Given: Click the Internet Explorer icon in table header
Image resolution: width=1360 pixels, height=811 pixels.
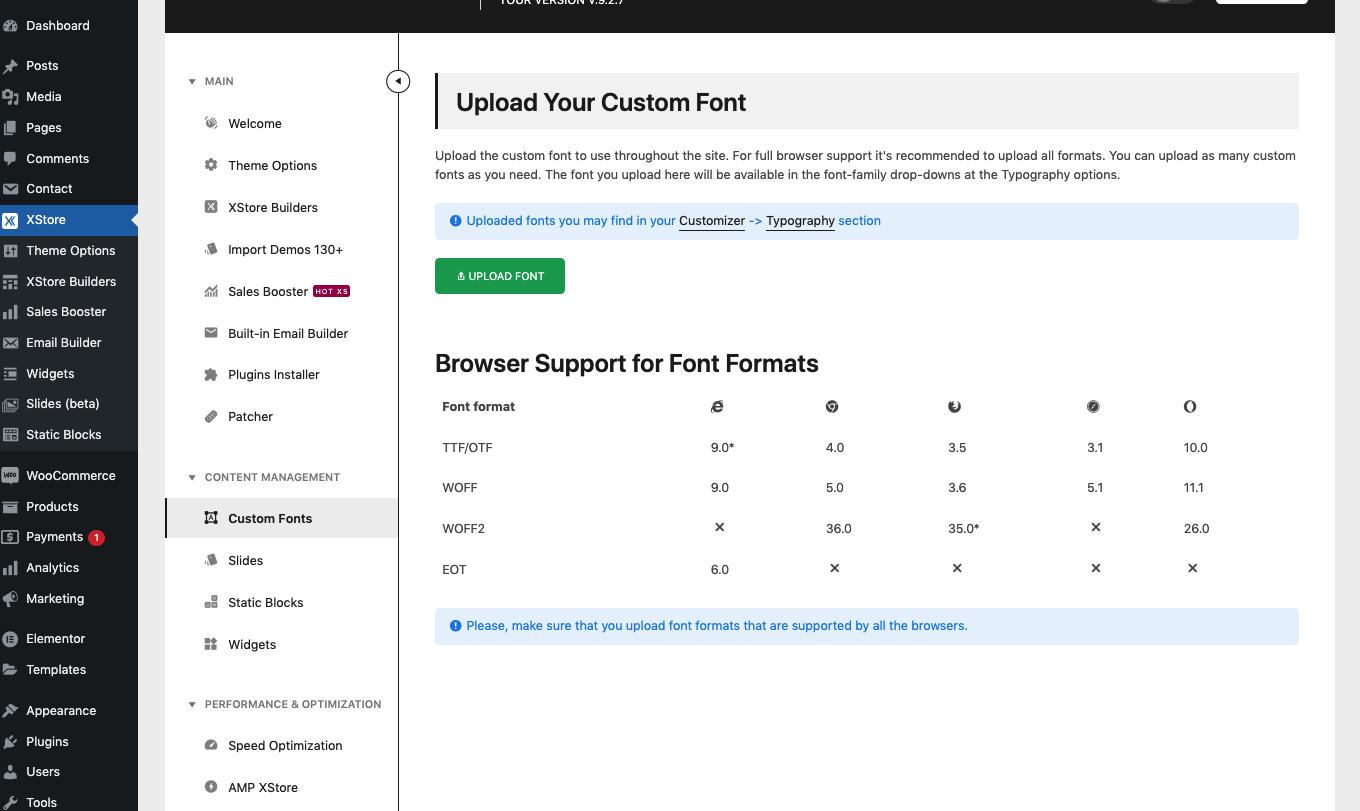Looking at the screenshot, I should click(717, 407).
